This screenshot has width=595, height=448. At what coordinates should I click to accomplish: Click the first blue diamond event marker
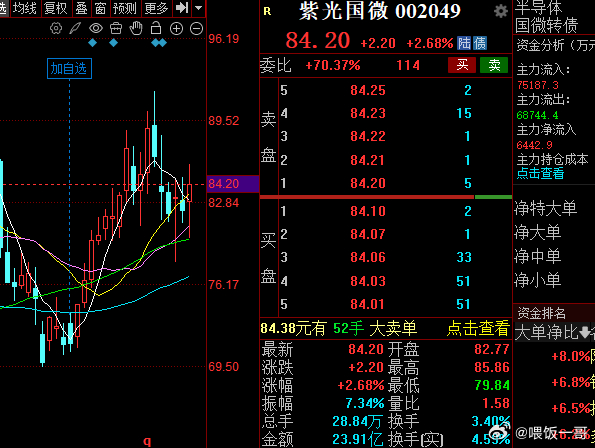[93, 43]
